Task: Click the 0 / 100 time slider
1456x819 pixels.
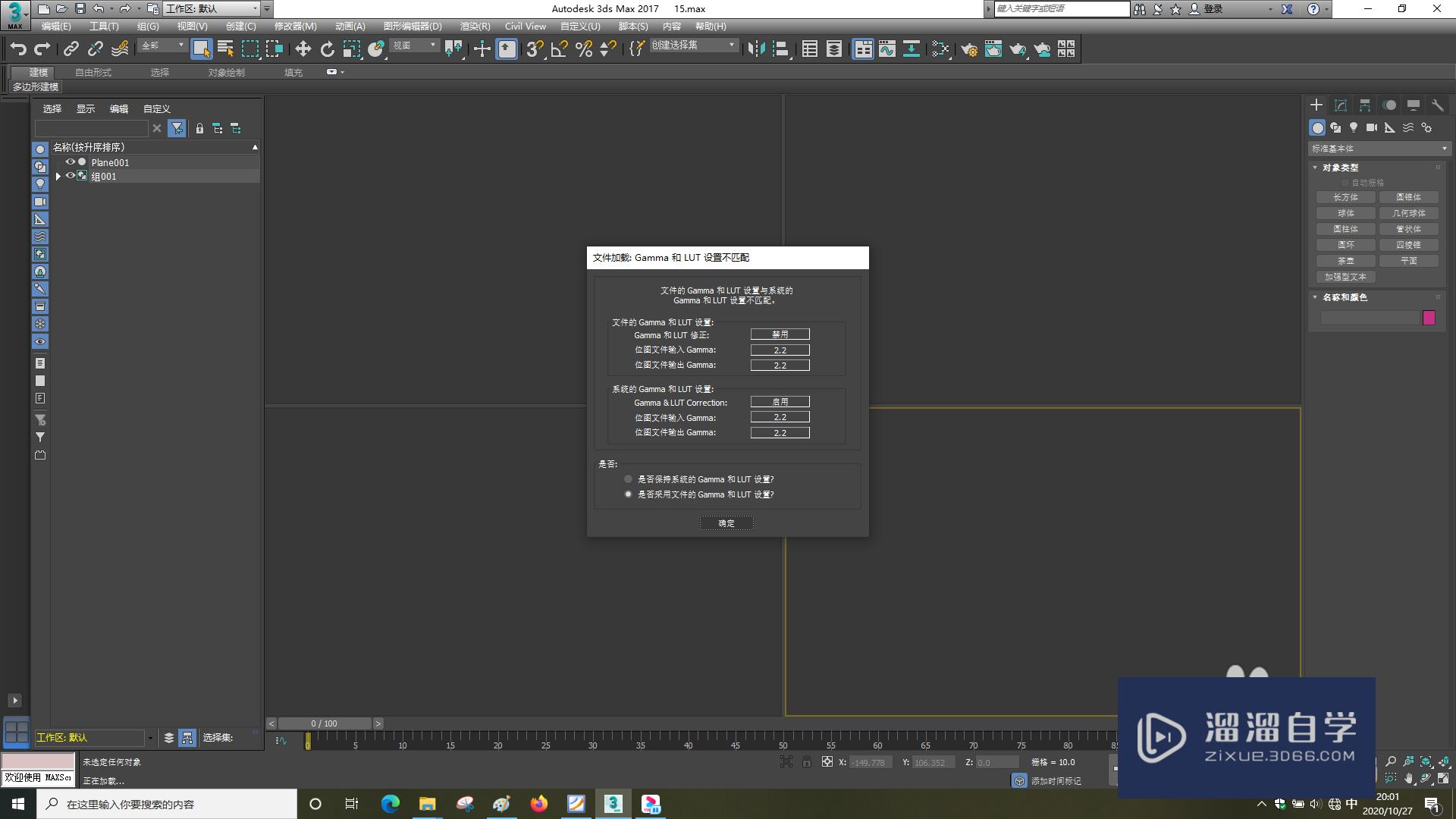Action: point(325,723)
